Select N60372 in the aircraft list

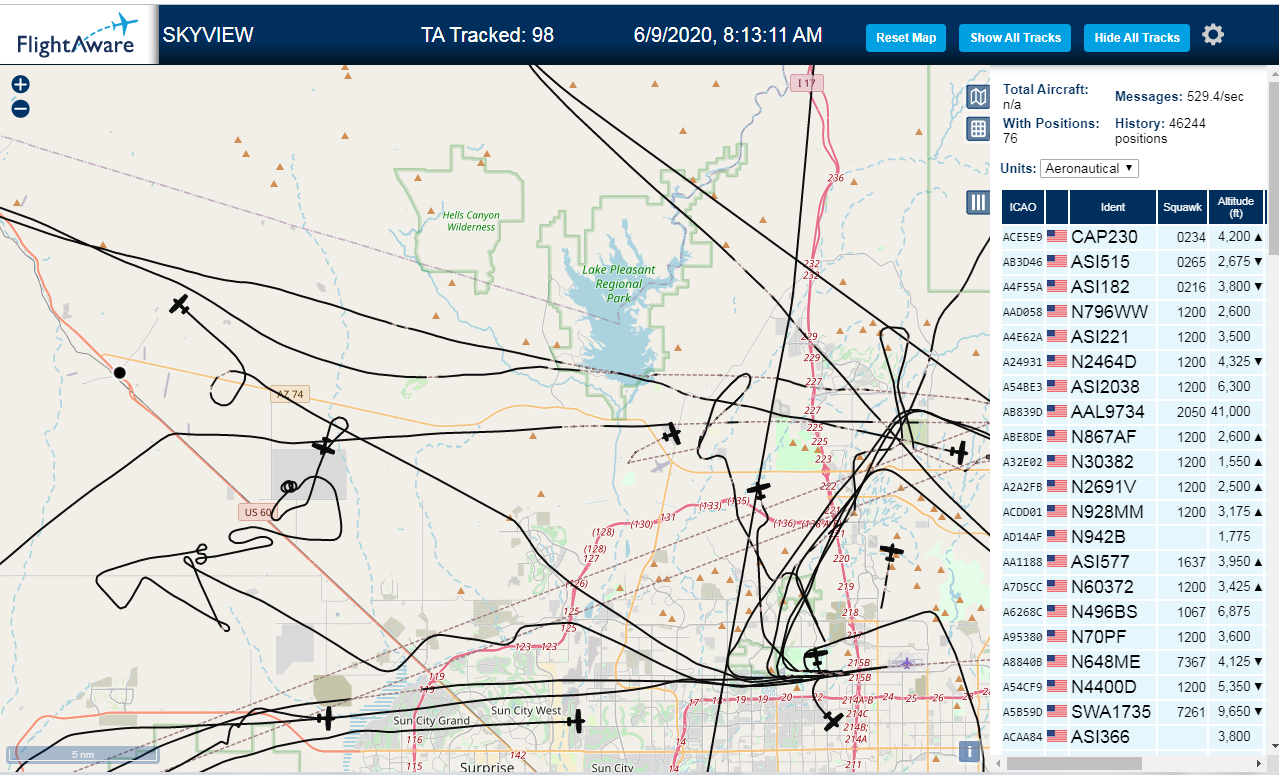click(1102, 587)
